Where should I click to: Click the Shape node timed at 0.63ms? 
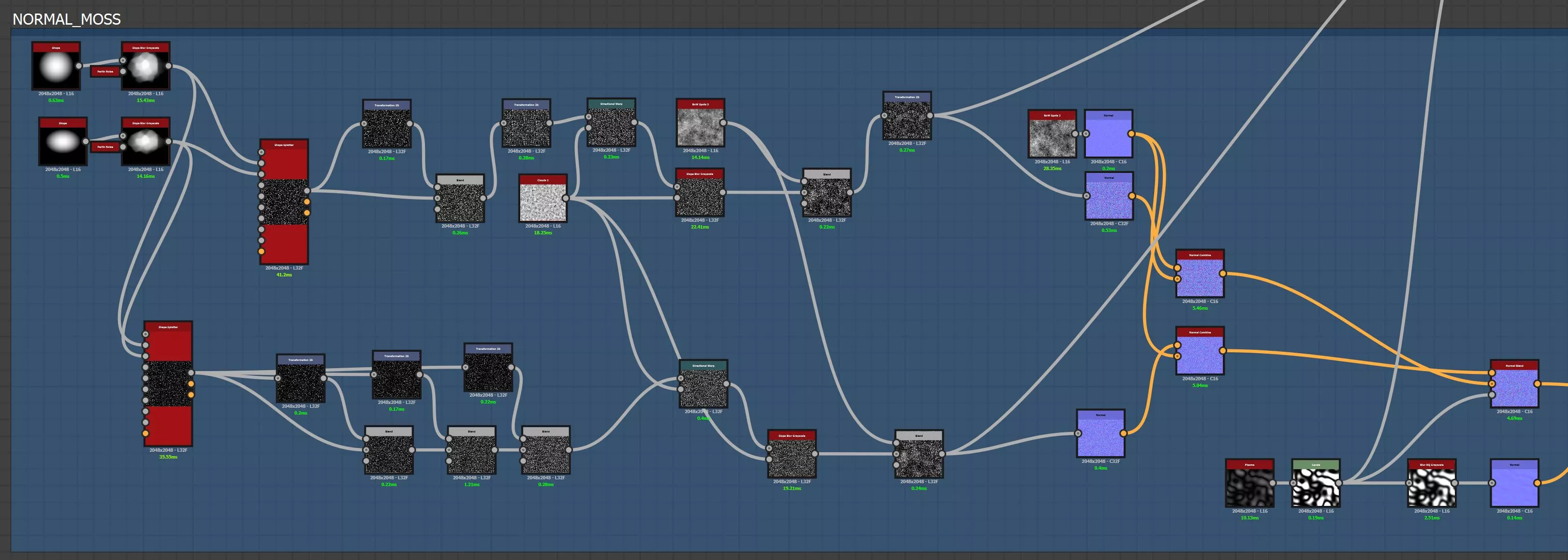[56, 68]
